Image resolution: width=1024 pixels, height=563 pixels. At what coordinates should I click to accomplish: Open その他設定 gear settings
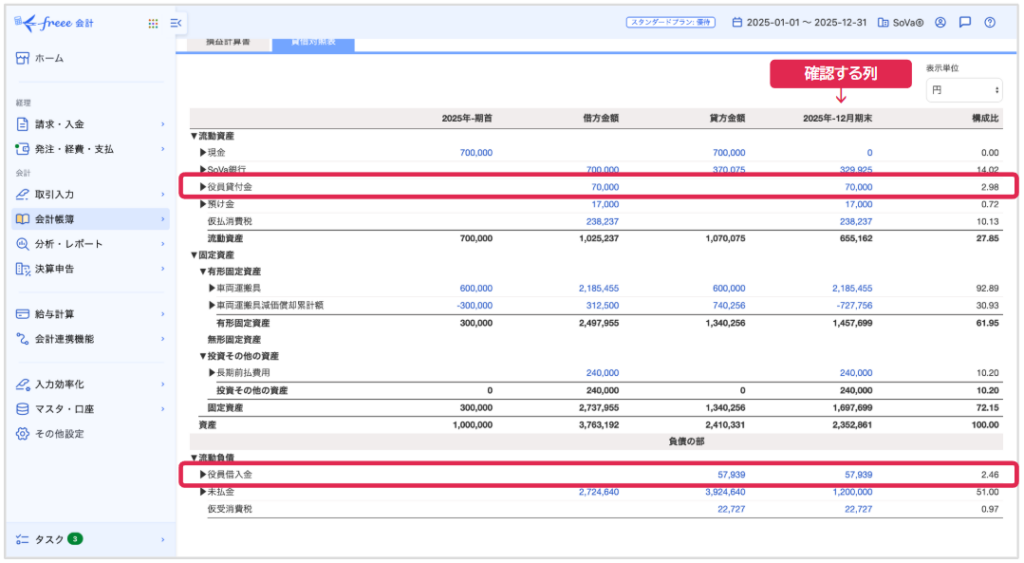tap(23, 434)
